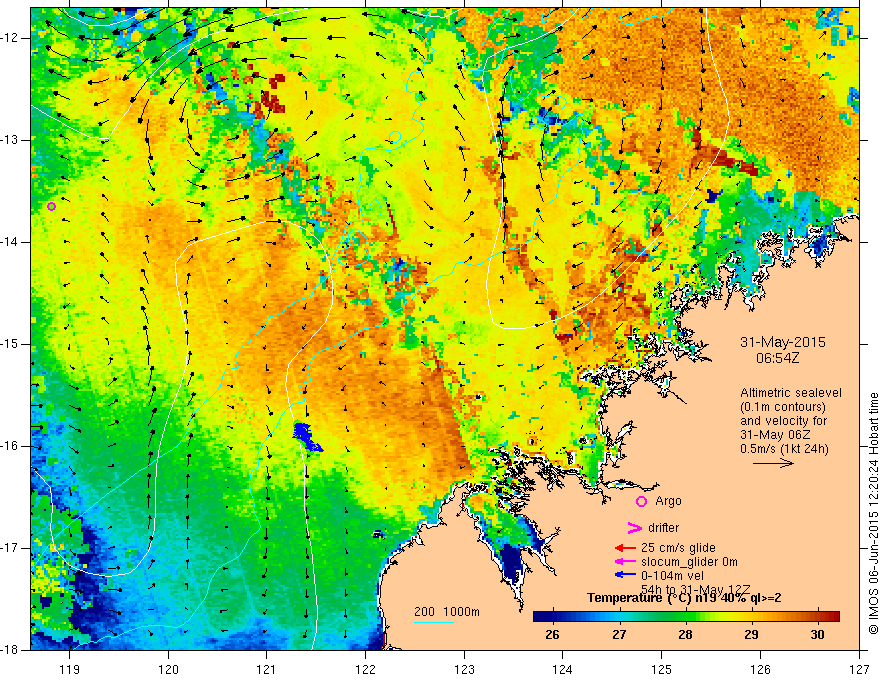Click the color bar tick value 30
This screenshot has width=880, height=680.
(x=818, y=635)
